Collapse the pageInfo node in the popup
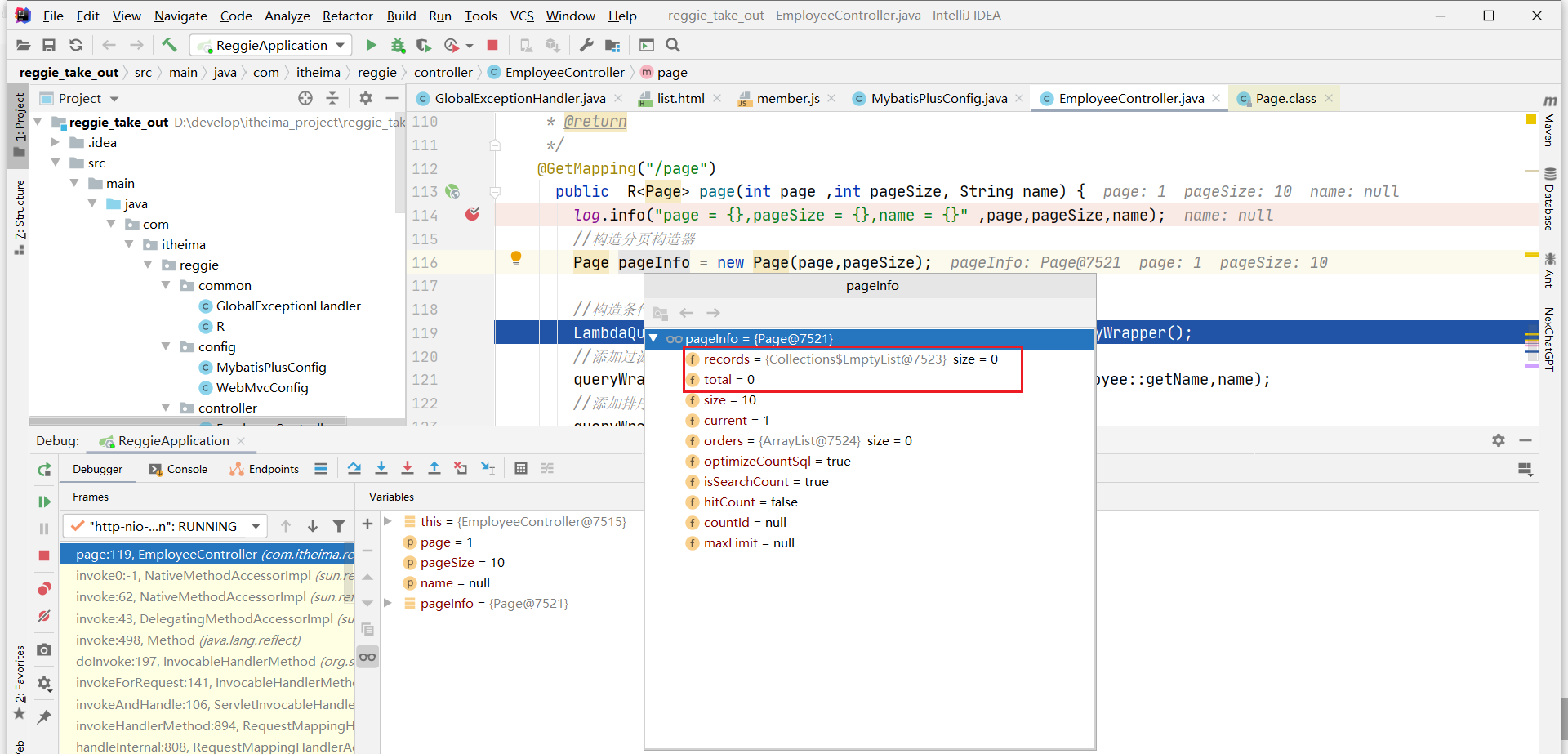The image size is (1568, 754). 653,338
